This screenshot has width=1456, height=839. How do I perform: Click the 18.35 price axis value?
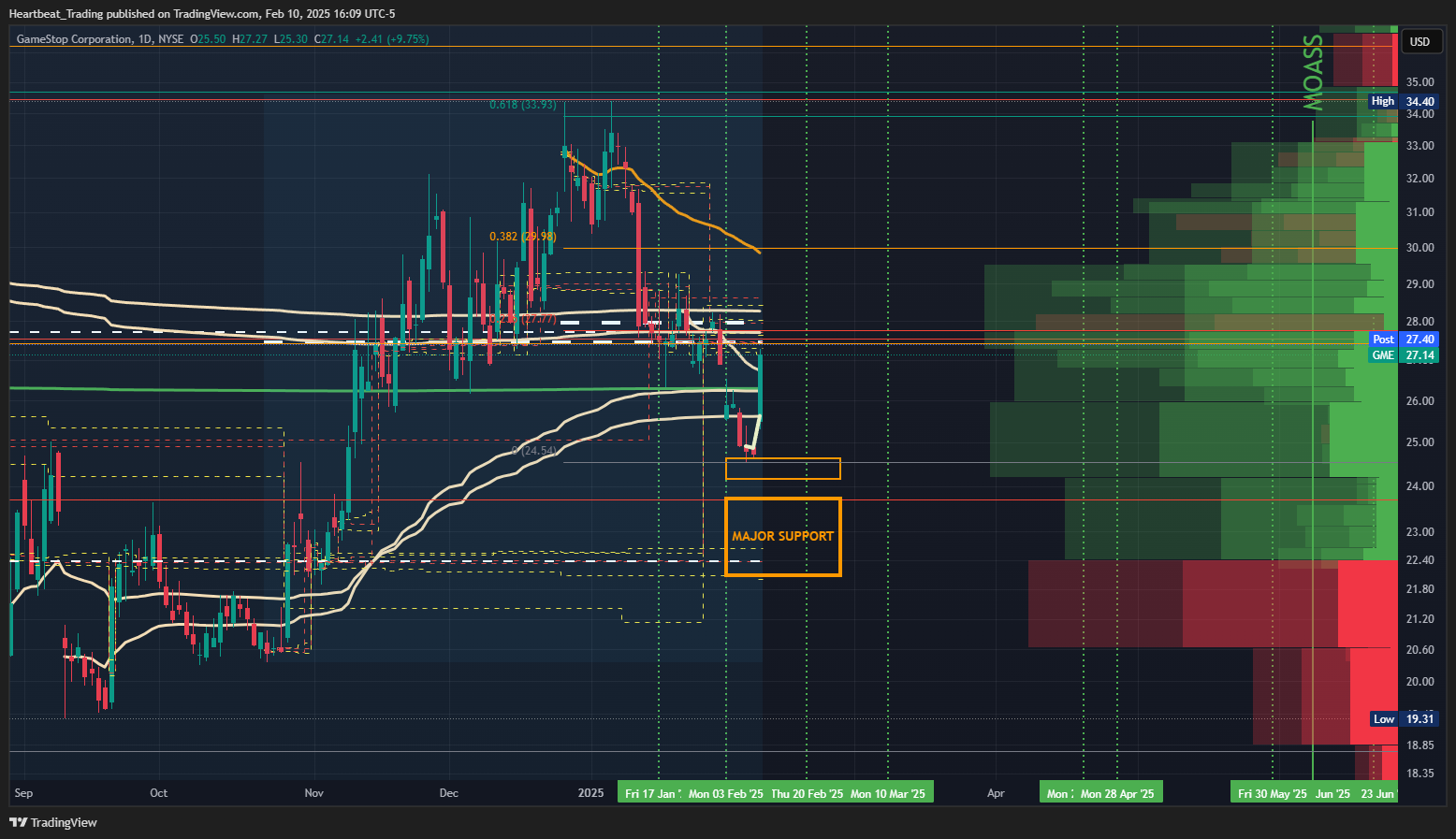pos(1420,774)
